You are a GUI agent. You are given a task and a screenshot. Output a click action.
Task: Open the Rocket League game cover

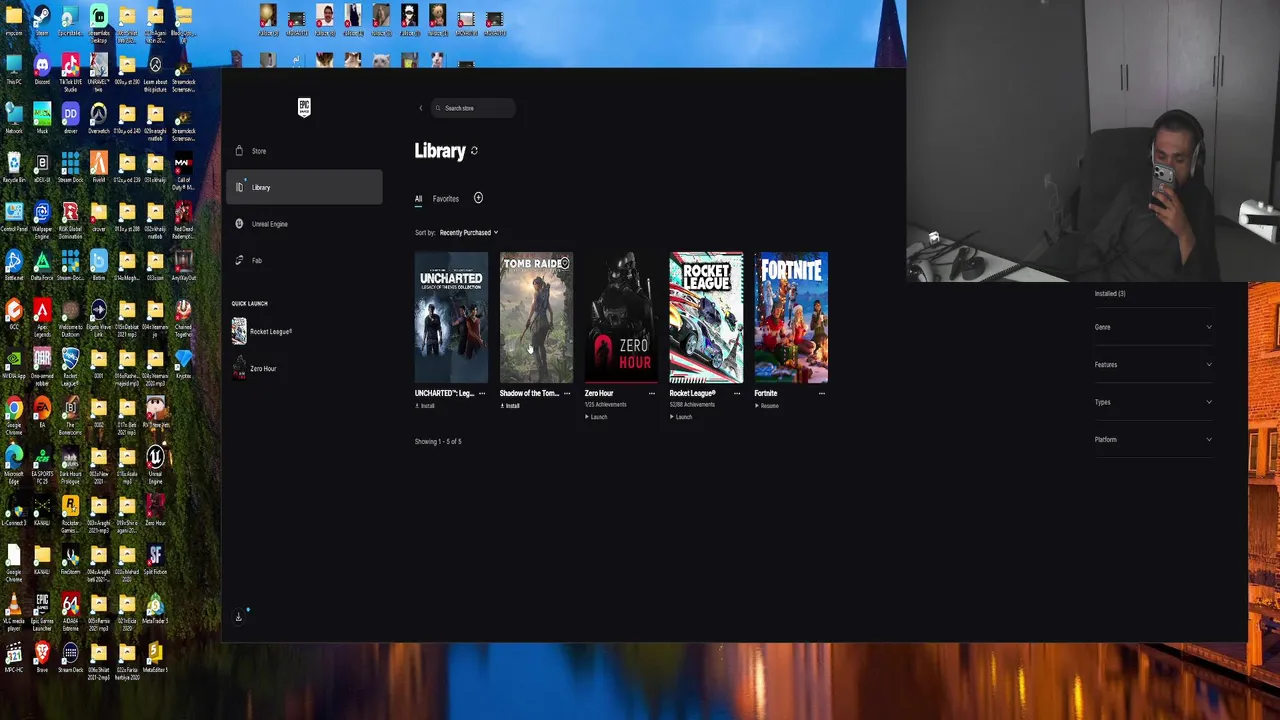706,318
